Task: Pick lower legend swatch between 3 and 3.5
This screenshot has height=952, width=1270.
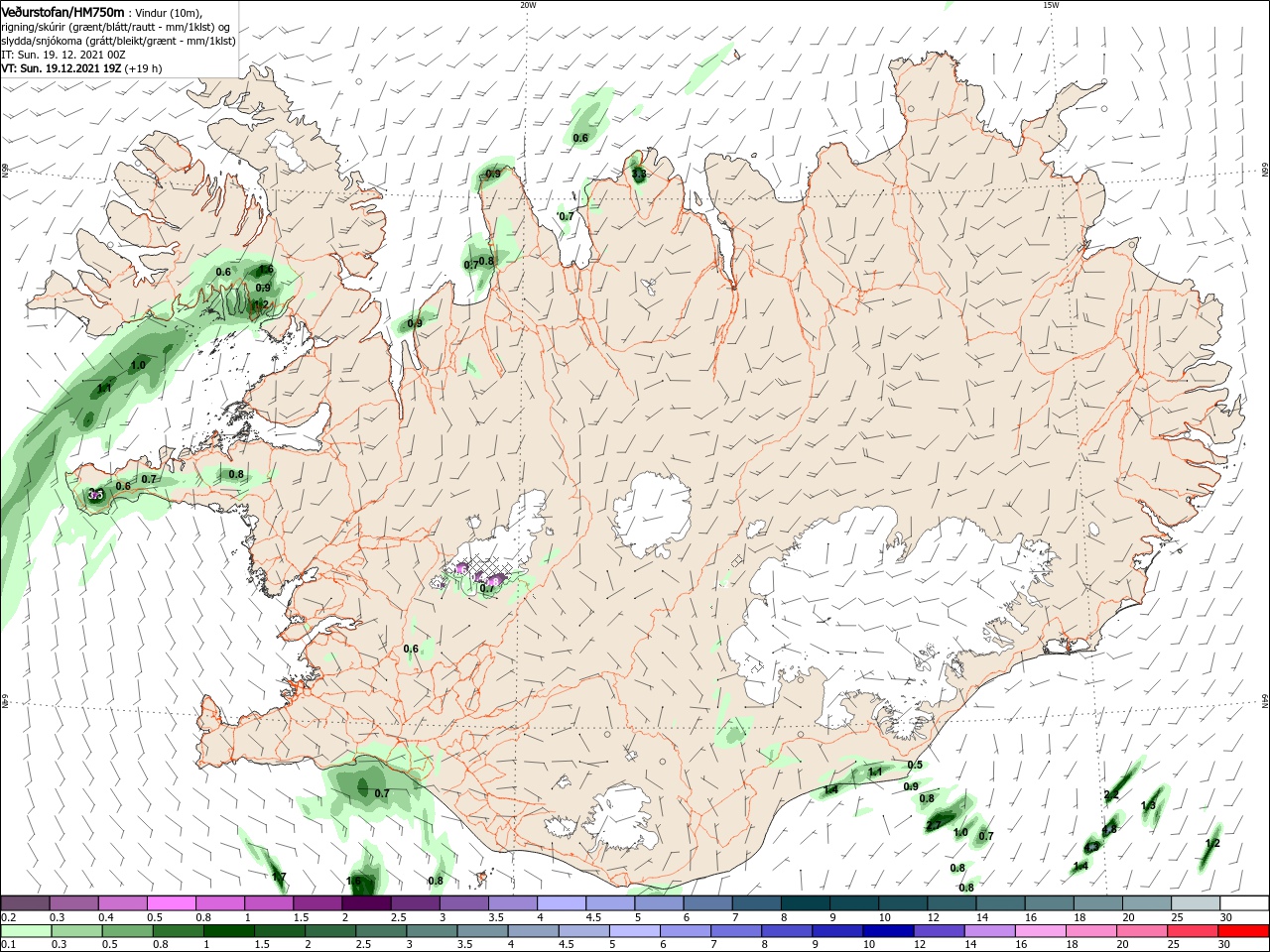Action: [432, 930]
